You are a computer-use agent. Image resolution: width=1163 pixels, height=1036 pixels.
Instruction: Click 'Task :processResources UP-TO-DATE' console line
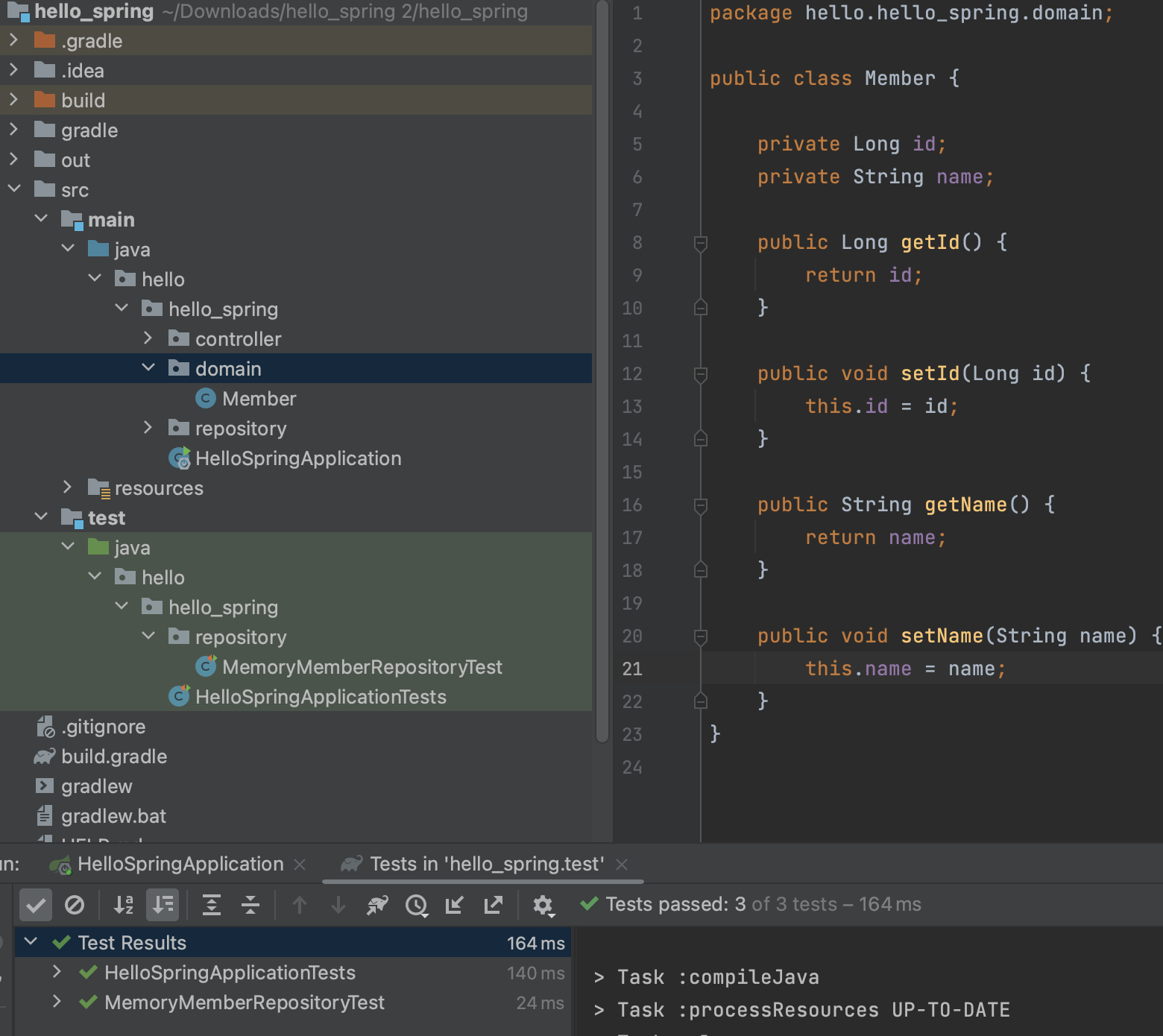[801, 1010]
